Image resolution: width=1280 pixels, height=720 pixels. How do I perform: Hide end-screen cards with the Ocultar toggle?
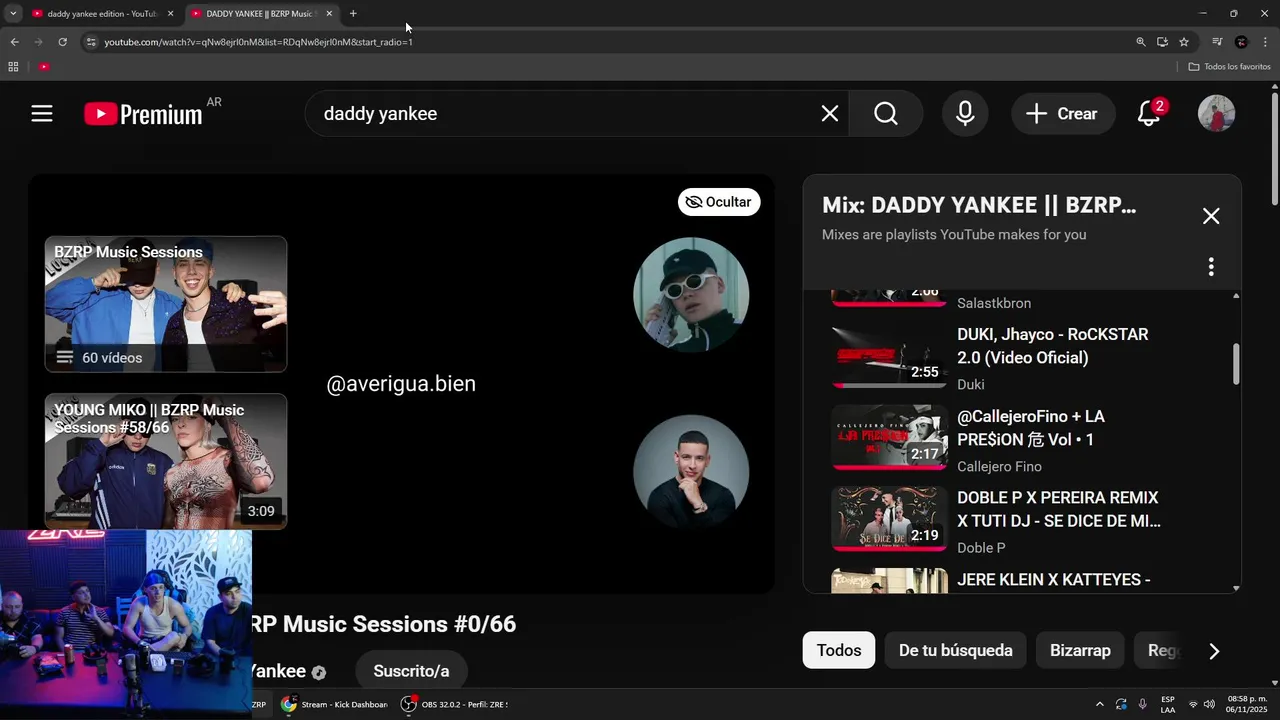(719, 202)
